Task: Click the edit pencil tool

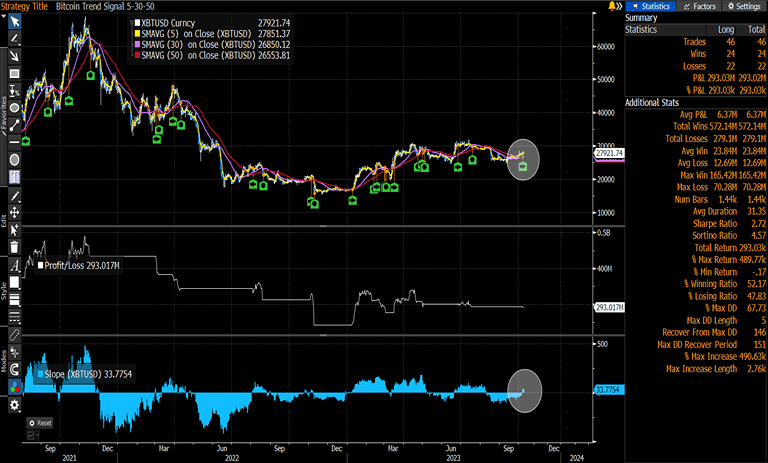Action: coord(15,196)
